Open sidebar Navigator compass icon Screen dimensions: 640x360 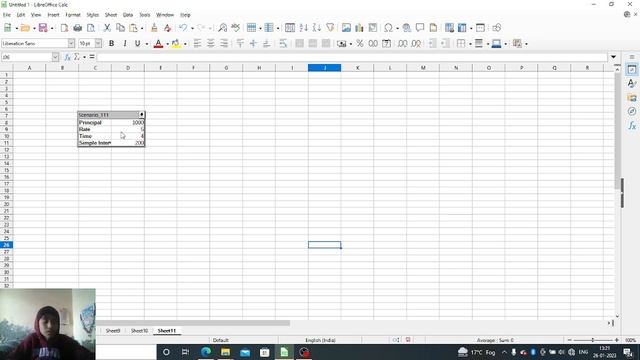[632, 111]
